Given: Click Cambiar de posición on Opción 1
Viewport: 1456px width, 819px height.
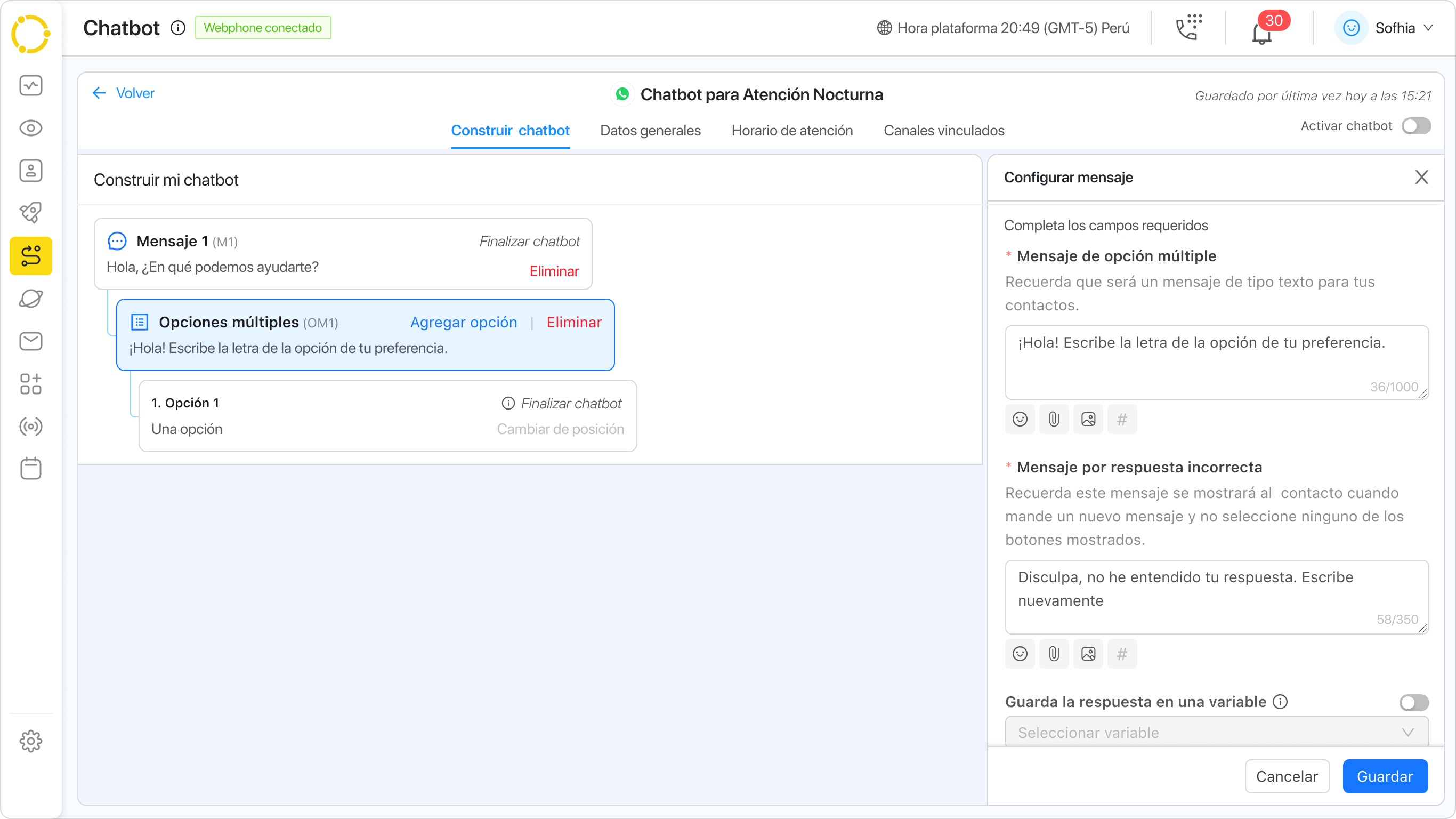Looking at the screenshot, I should 560,429.
